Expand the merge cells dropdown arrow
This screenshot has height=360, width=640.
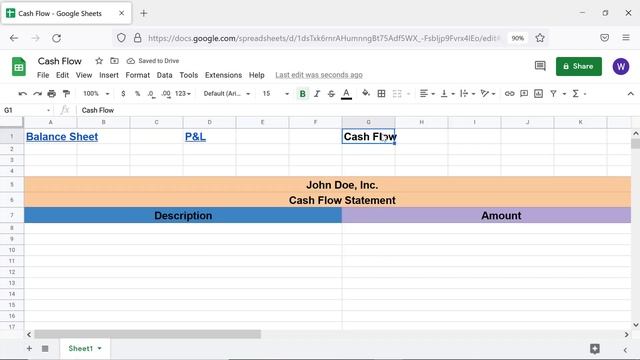[x=408, y=94]
